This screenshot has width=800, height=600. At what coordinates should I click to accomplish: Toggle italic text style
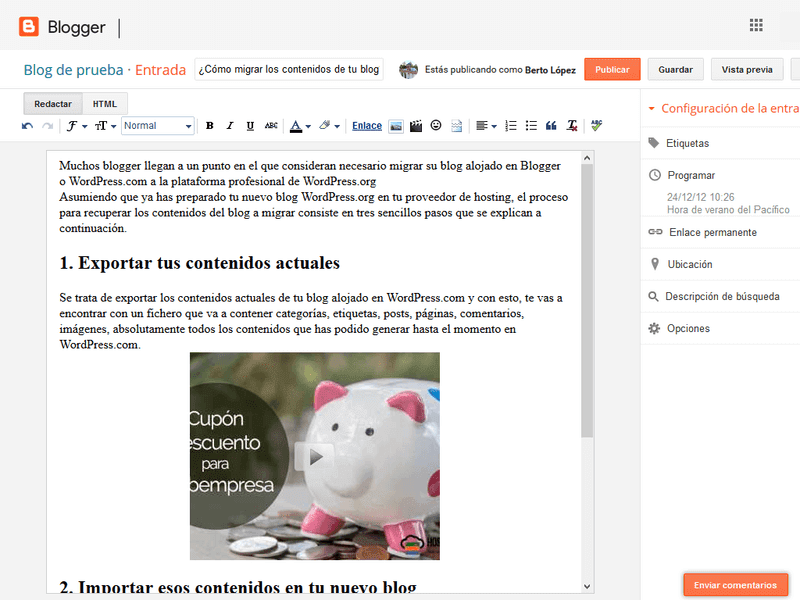click(230, 126)
